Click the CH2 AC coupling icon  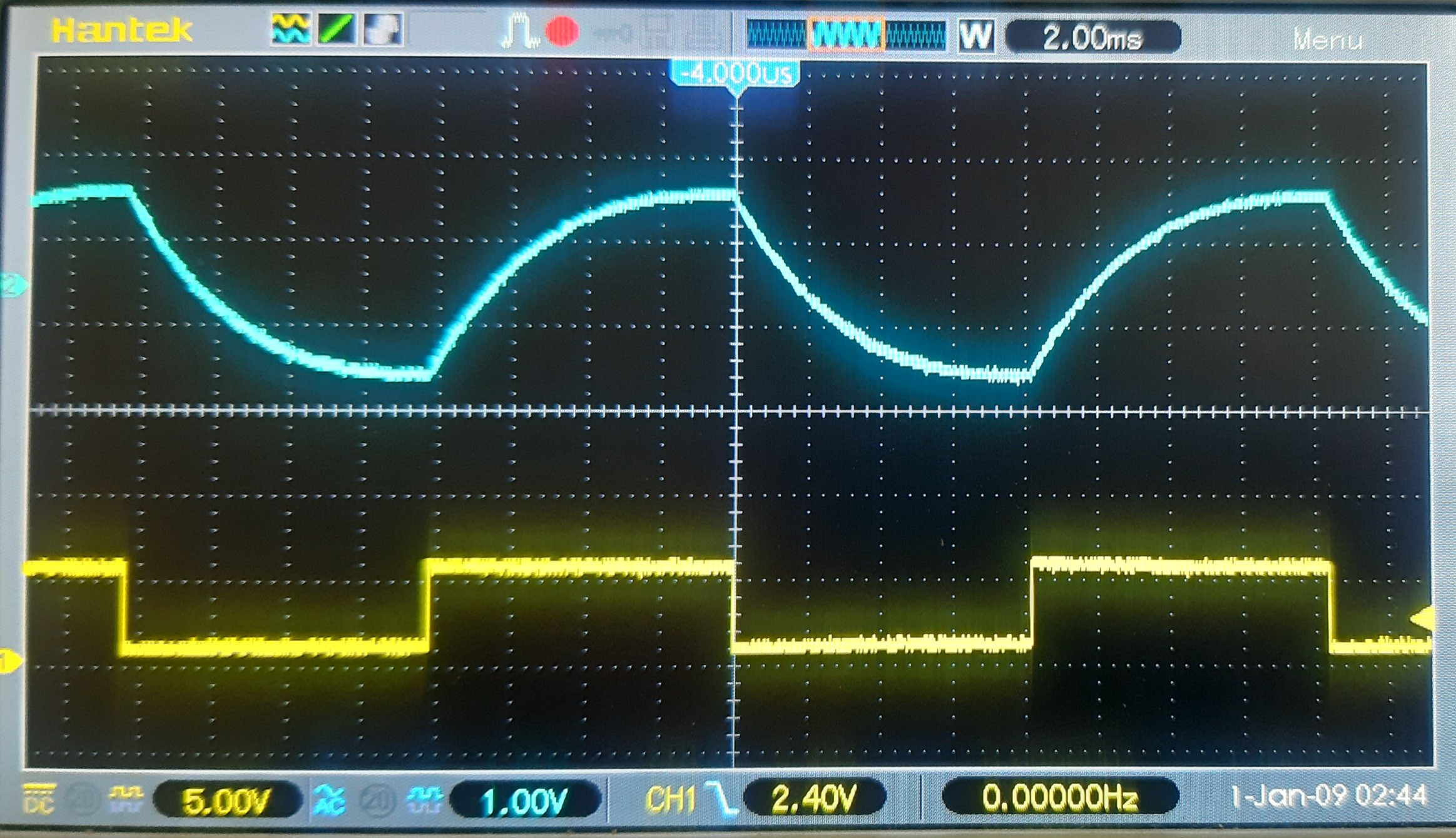(x=329, y=800)
